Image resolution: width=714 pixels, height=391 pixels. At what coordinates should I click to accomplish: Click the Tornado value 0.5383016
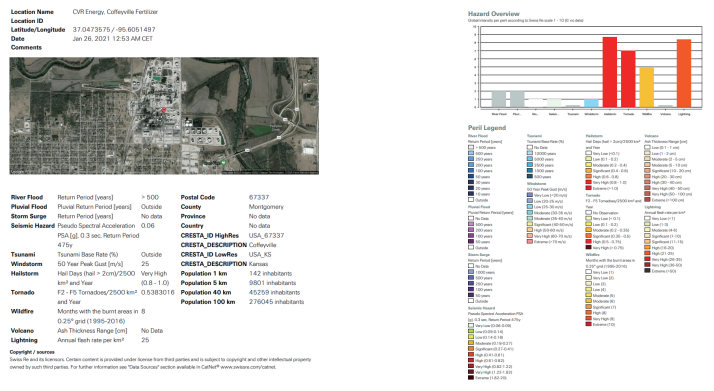[x=158, y=292]
